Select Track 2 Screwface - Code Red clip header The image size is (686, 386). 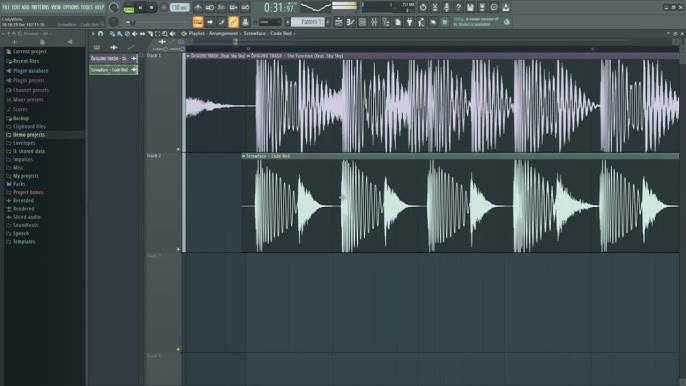click(x=460, y=156)
